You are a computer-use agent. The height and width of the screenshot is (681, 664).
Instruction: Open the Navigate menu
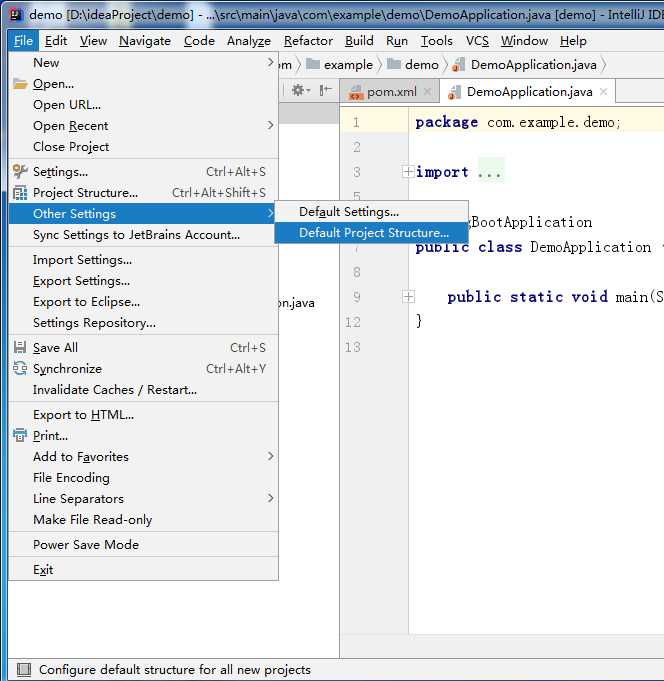tap(145, 41)
